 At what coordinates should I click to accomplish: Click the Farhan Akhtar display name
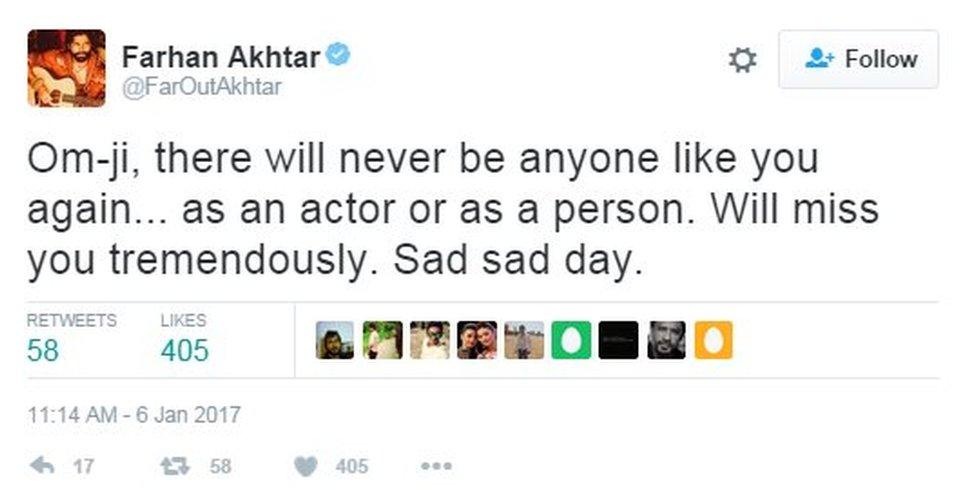coord(220,57)
